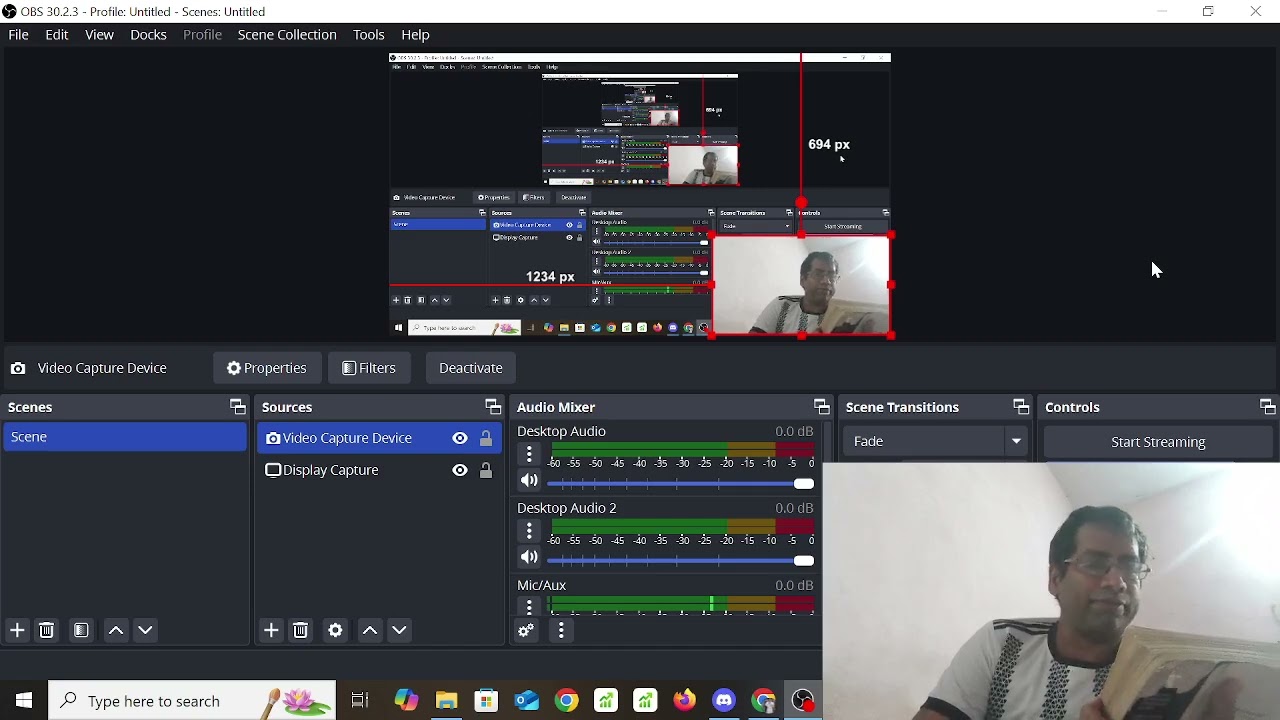
Task: Open File Explorer from the taskbar
Action: [446, 701]
